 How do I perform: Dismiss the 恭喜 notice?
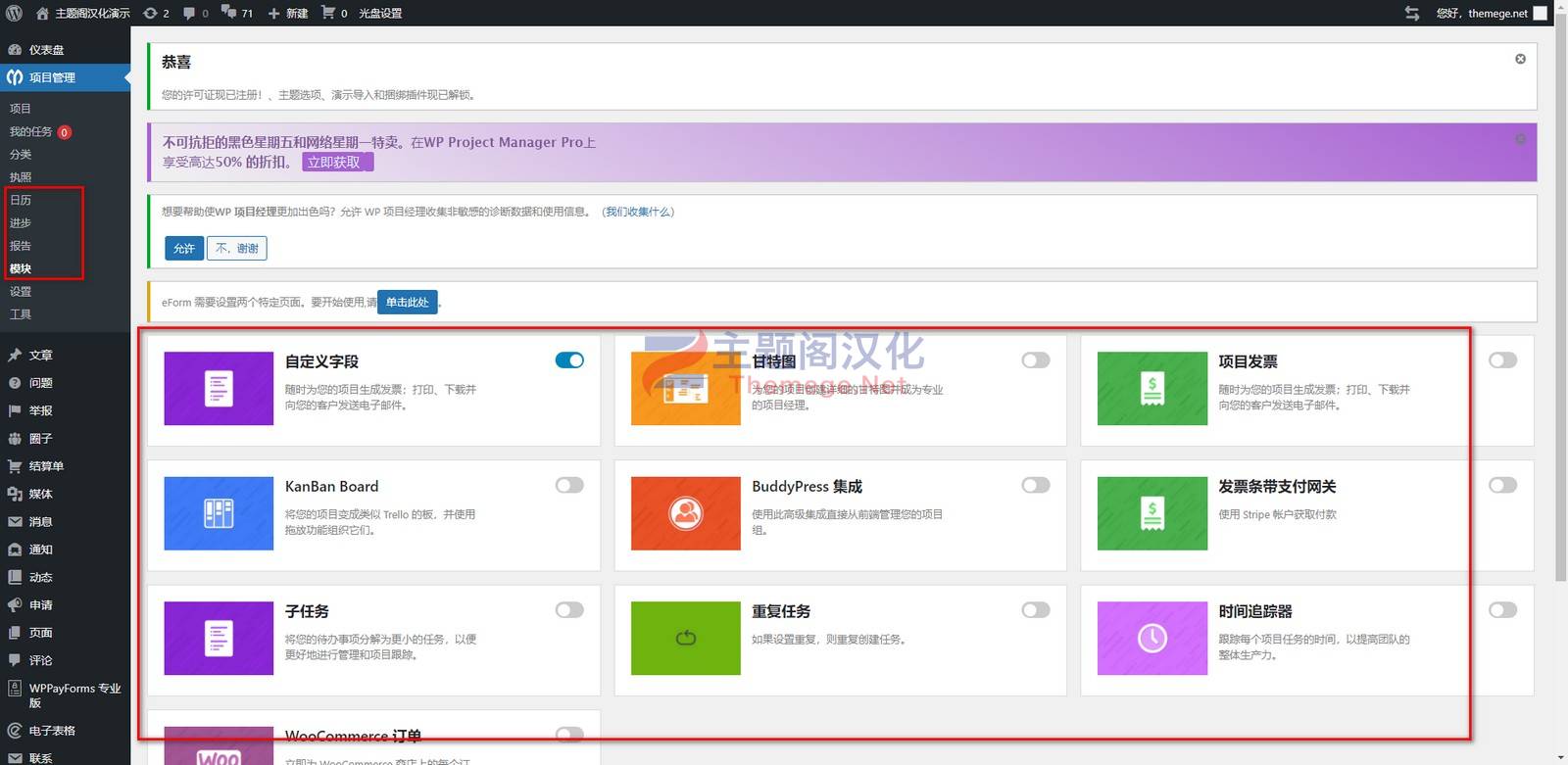[x=1520, y=59]
